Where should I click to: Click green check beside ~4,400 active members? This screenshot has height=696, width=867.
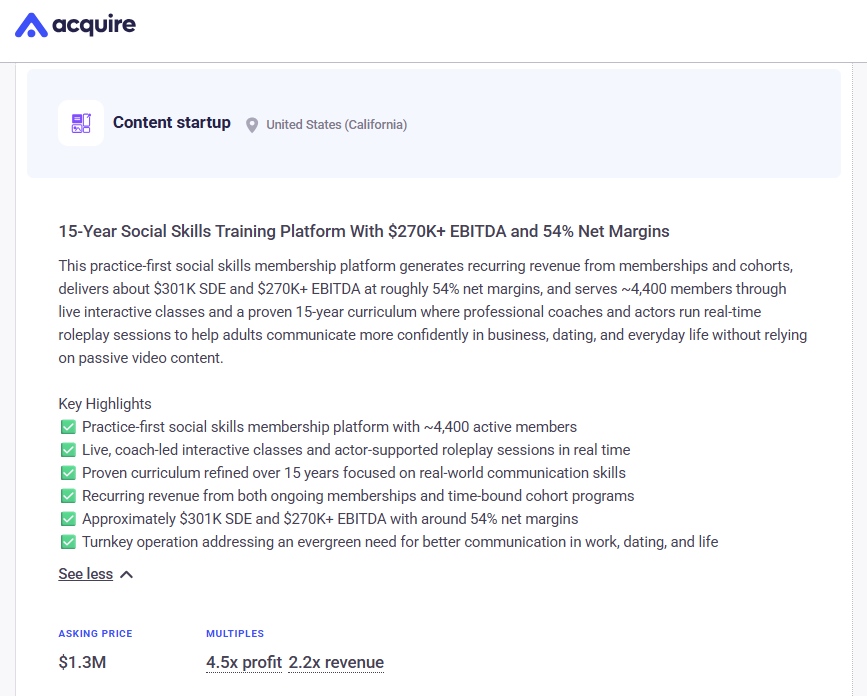[68, 427]
